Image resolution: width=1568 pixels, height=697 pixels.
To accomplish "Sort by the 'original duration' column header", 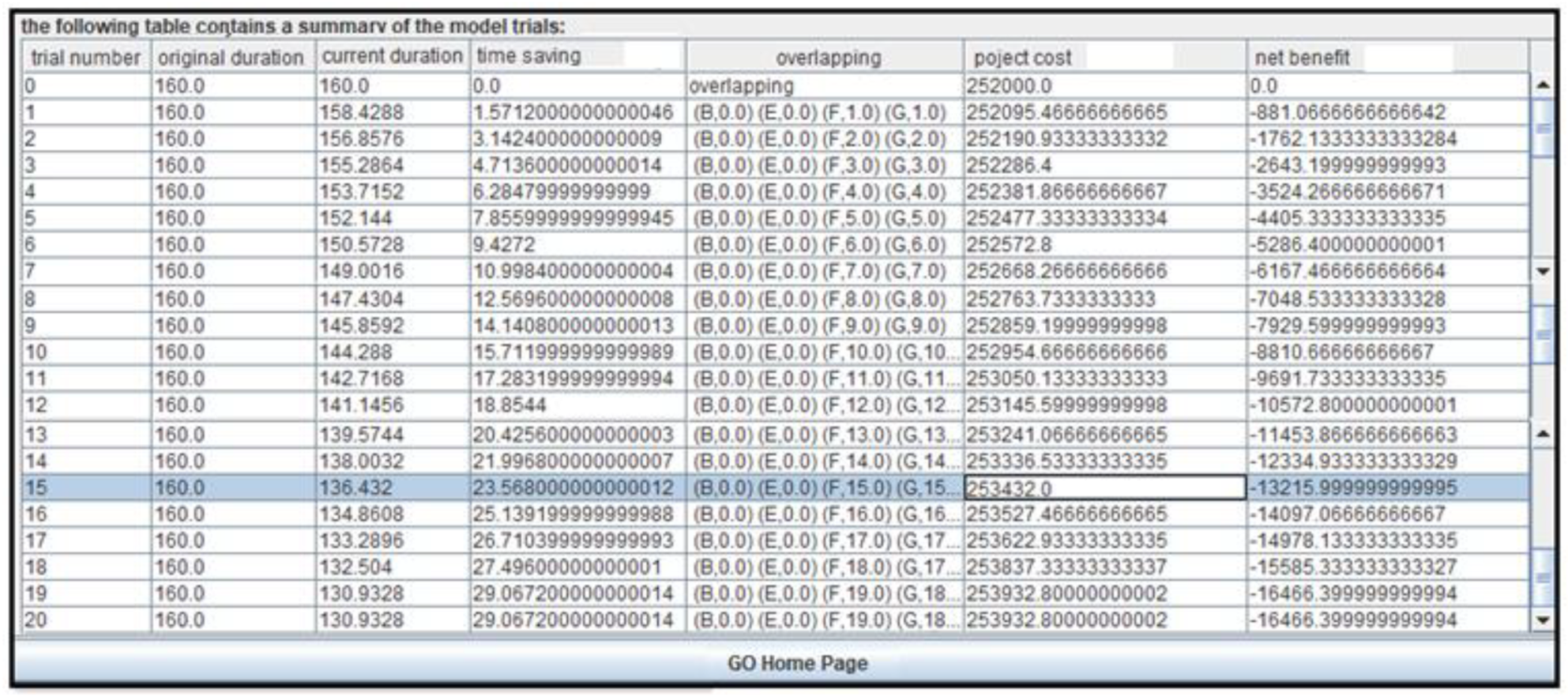I will click(233, 57).
